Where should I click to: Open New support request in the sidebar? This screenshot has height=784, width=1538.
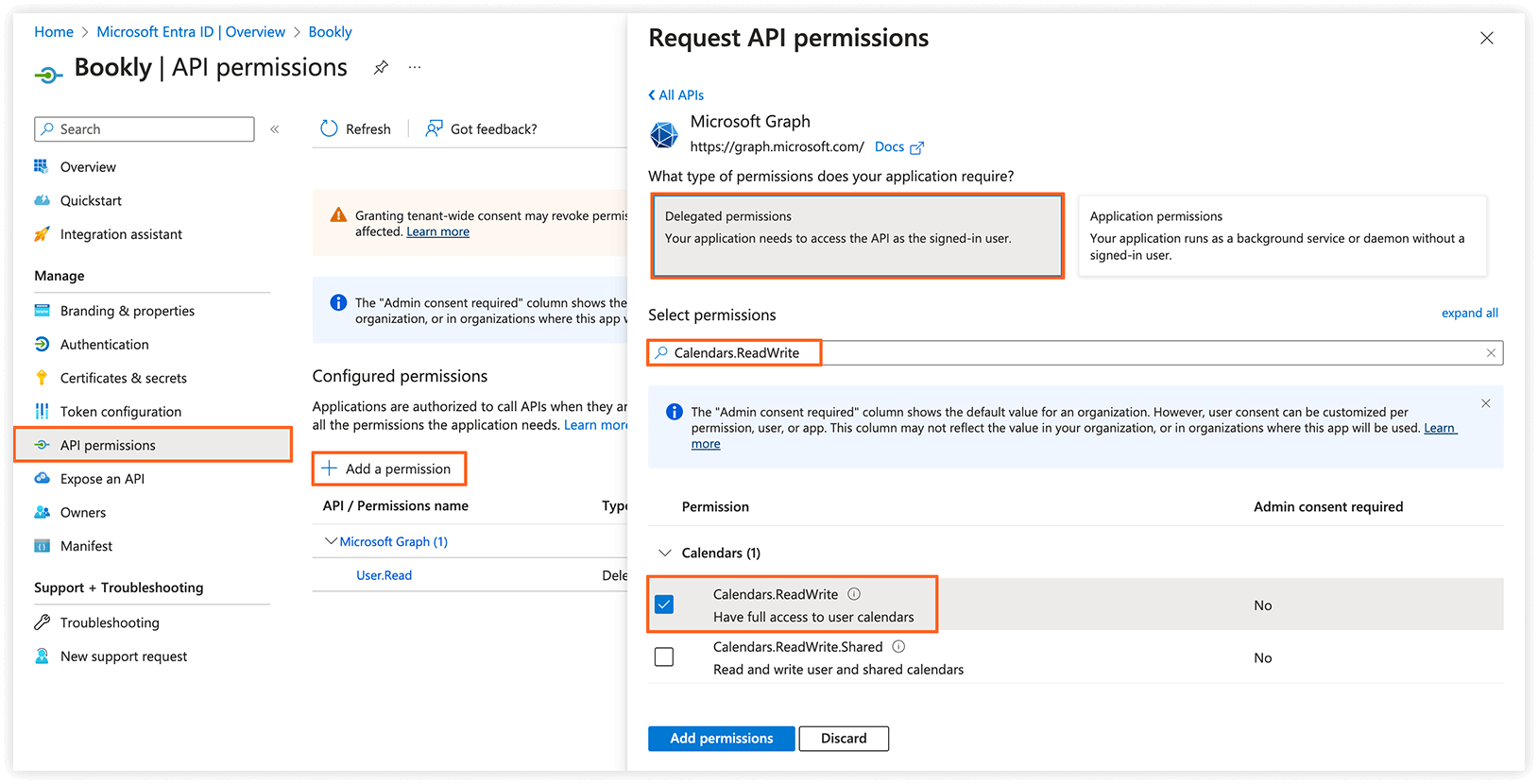(x=124, y=656)
